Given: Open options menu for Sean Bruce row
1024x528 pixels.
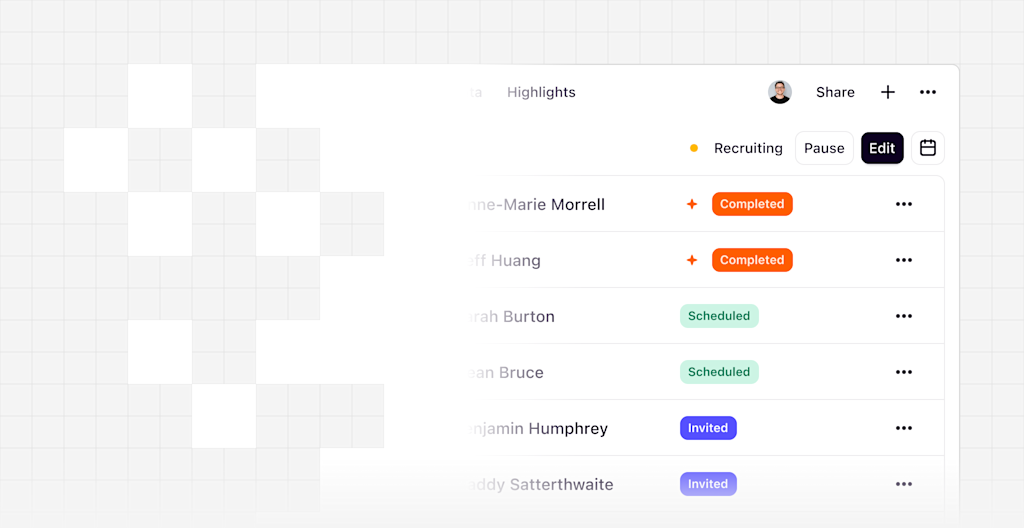Looking at the screenshot, I should [904, 372].
